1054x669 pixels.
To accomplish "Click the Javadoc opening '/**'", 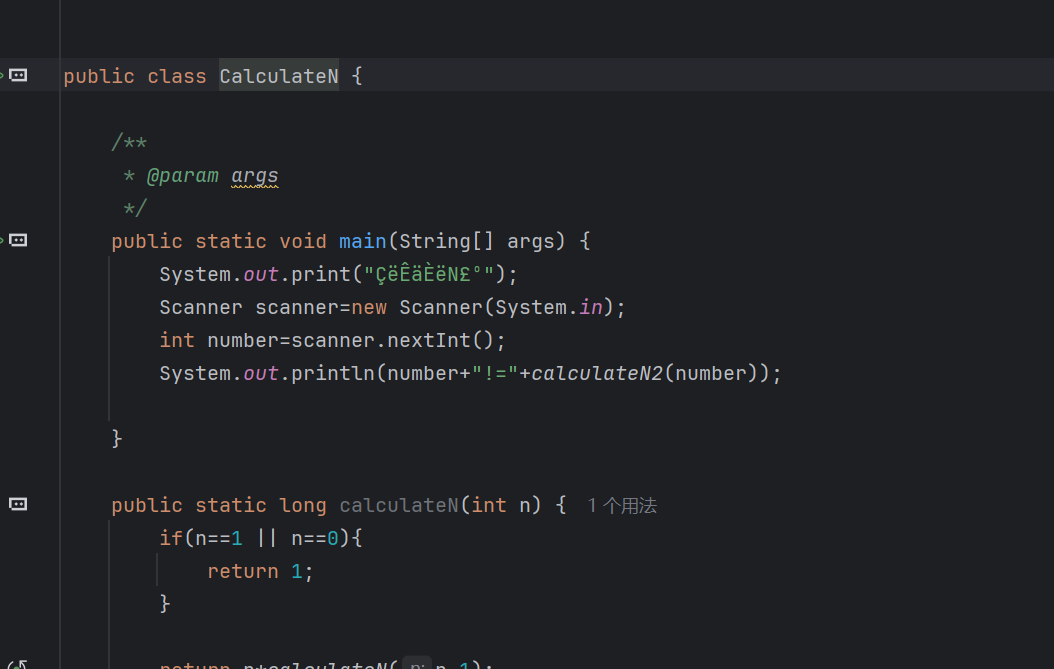I will (x=129, y=143).
